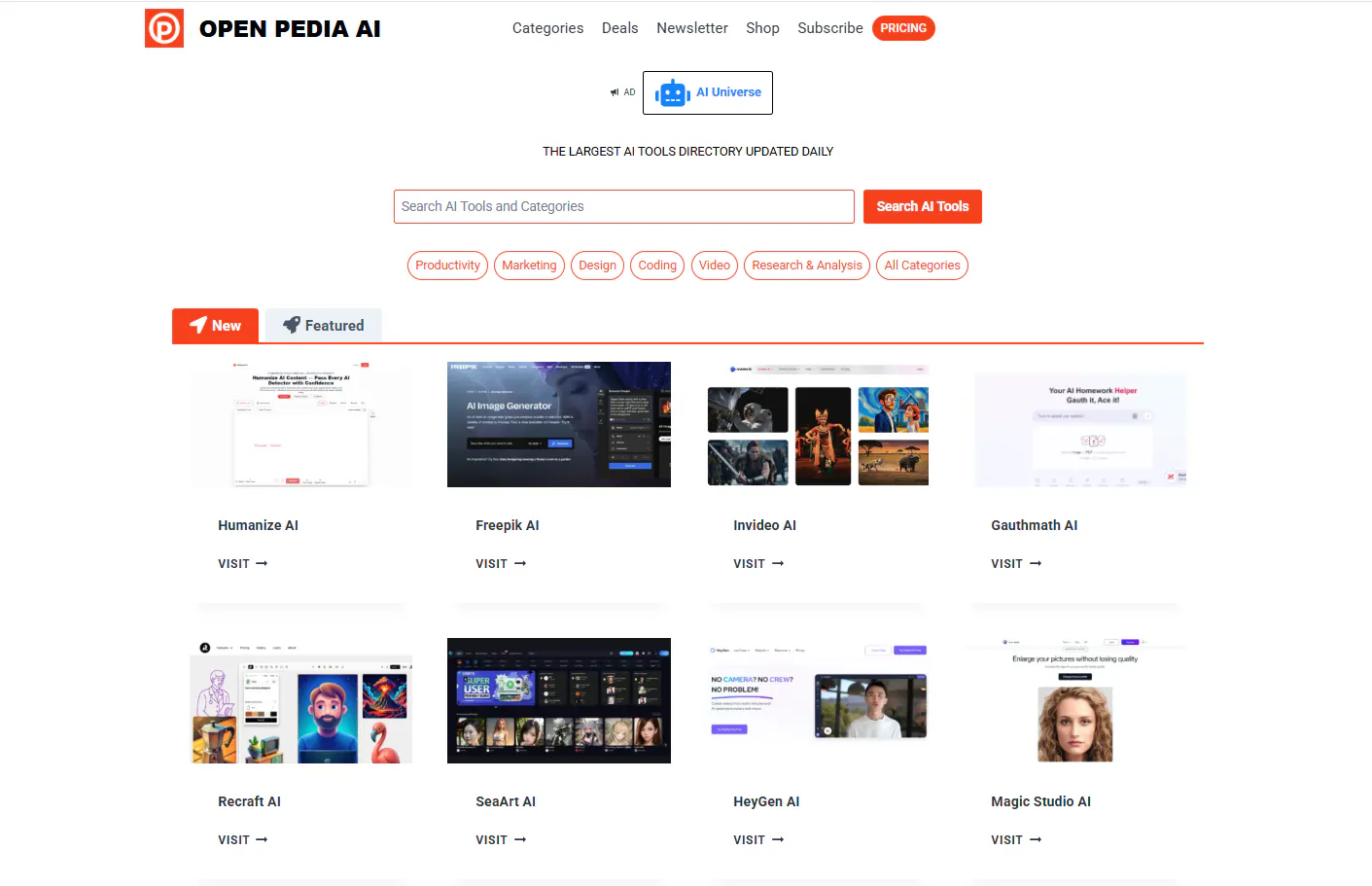
Task: Click the OPEN PEDIA AI site title
Action: tap(290, 29)
